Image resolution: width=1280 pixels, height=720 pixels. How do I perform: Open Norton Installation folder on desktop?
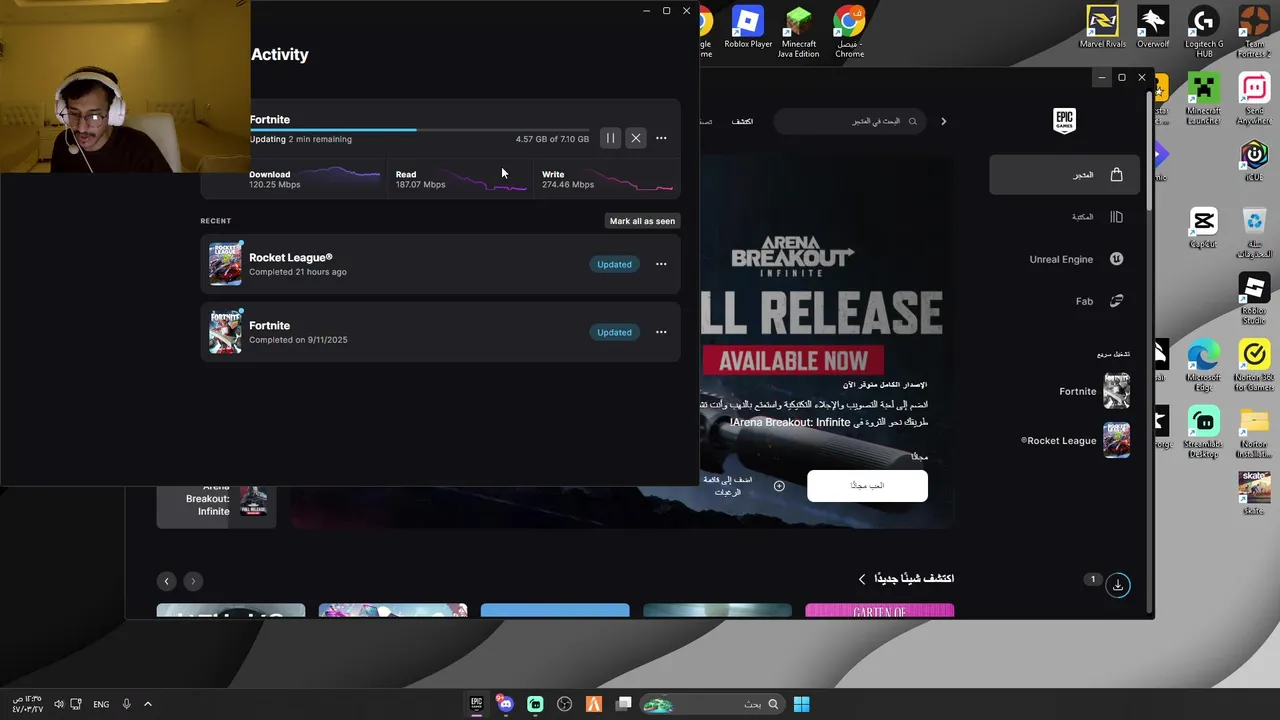coord(1254,433)
